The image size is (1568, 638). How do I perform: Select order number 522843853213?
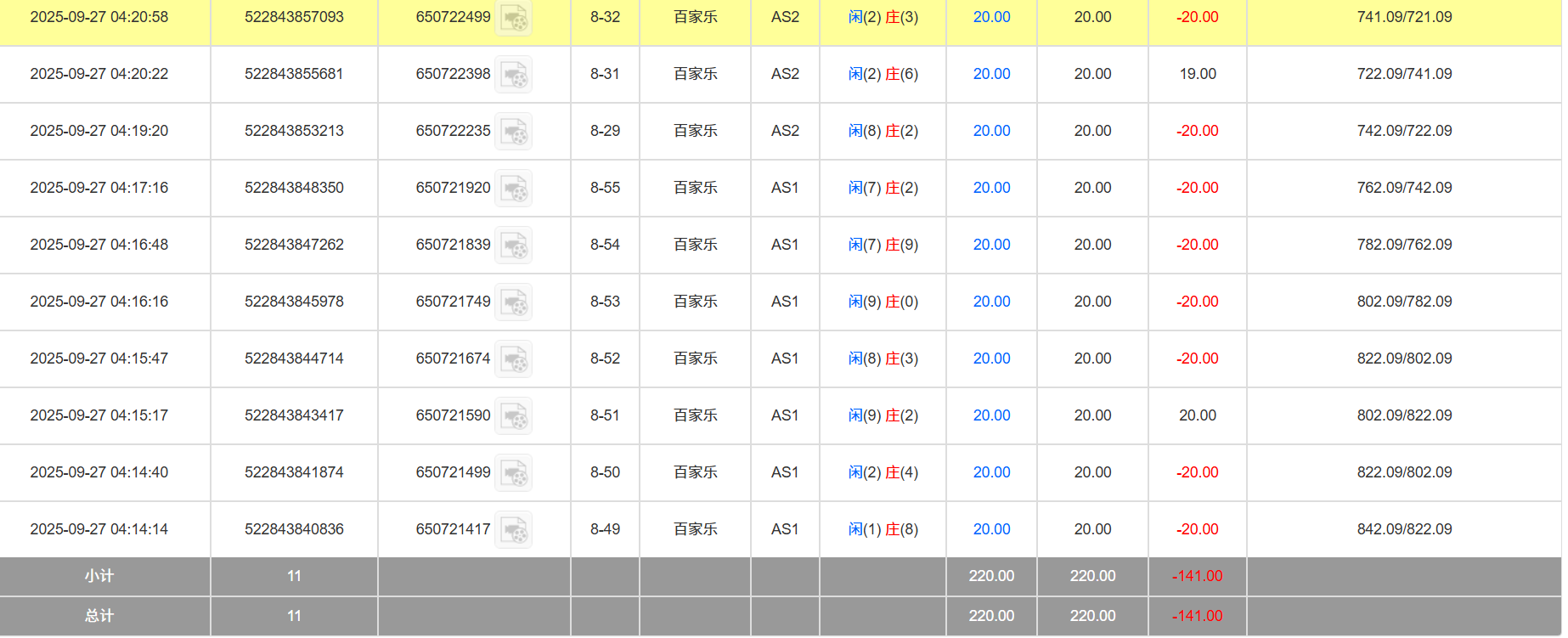tap(294, 131)
